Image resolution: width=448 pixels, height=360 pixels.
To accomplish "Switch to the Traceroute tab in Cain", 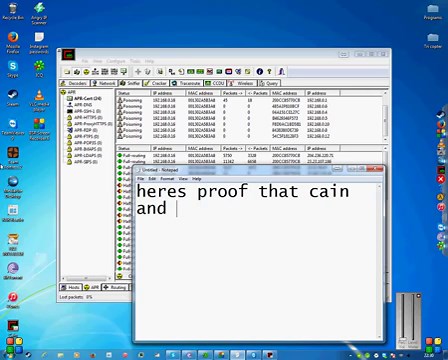I will coord(186,83).
